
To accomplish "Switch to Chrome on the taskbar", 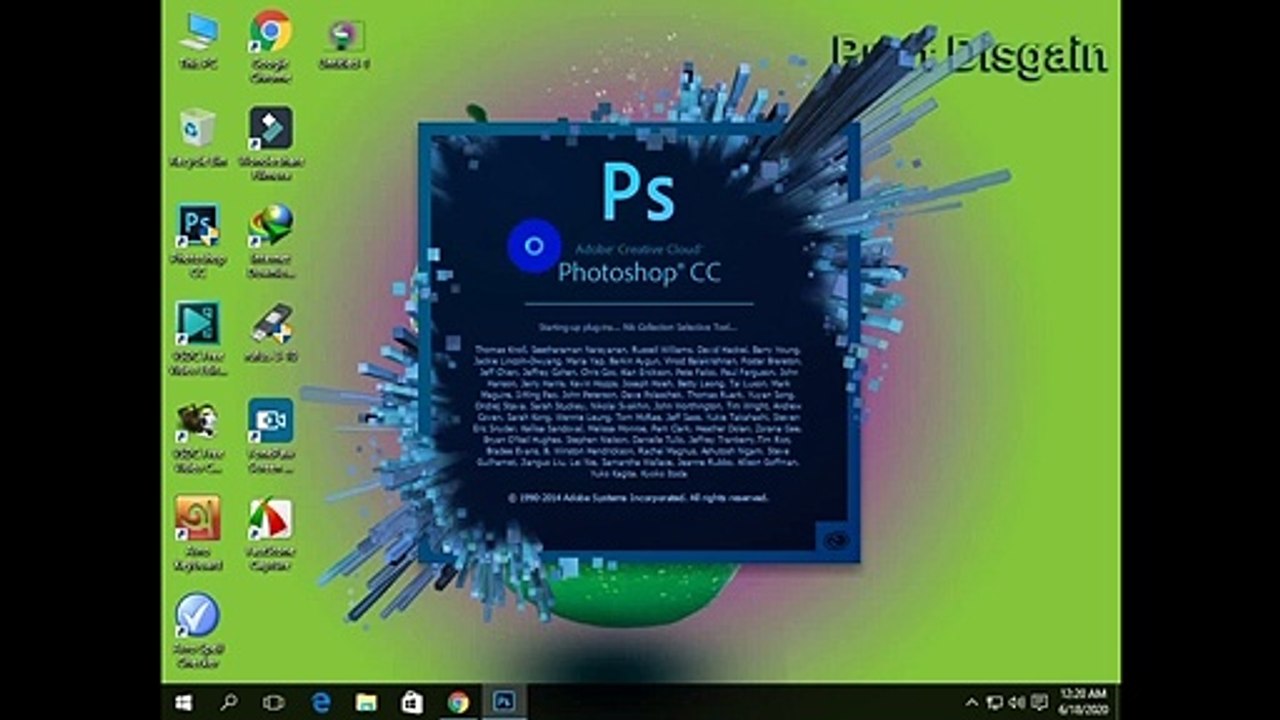I will click(458, 702).
